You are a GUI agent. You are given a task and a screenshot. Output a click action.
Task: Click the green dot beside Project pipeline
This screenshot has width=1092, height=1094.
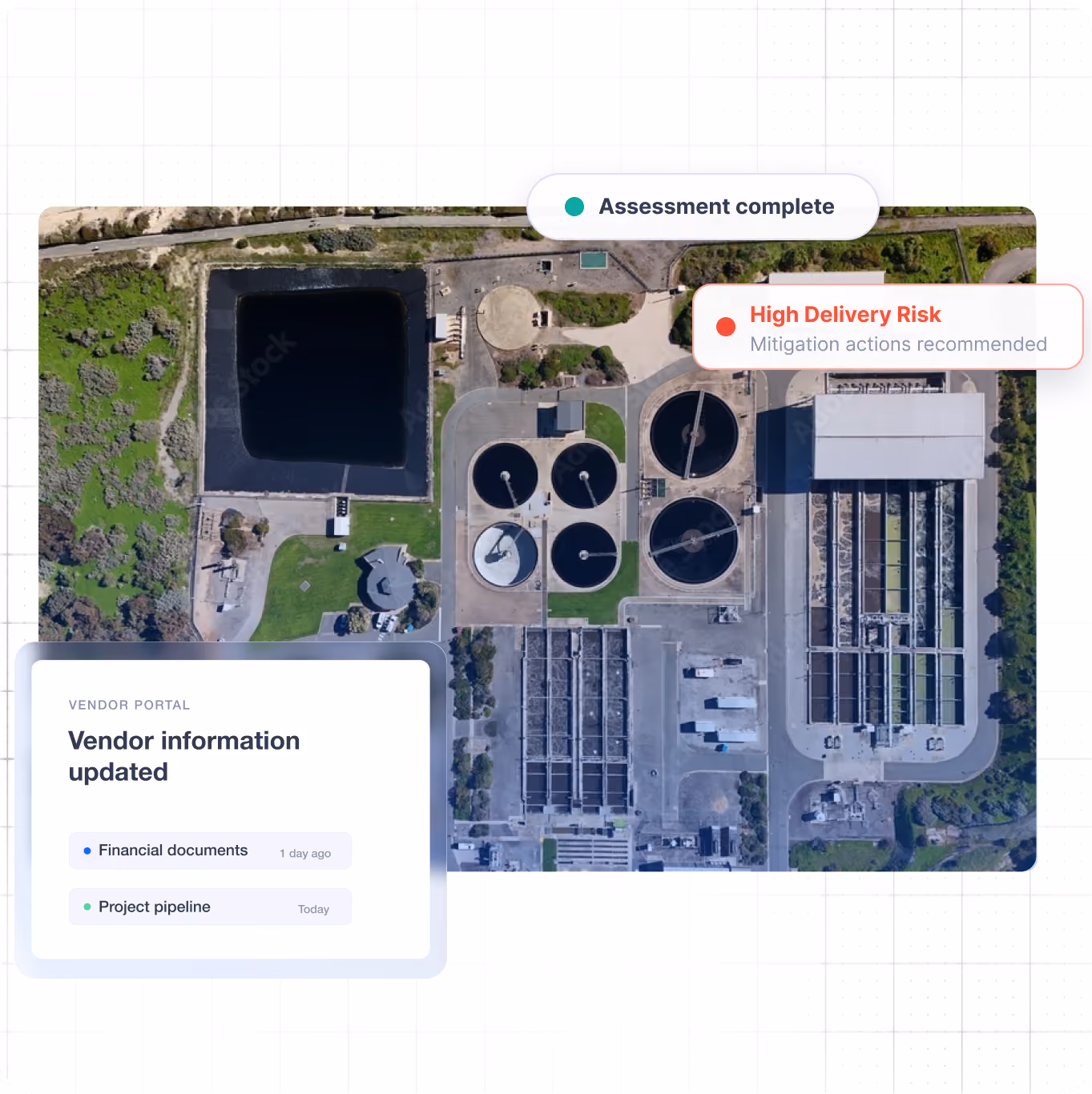click(87, 907)
